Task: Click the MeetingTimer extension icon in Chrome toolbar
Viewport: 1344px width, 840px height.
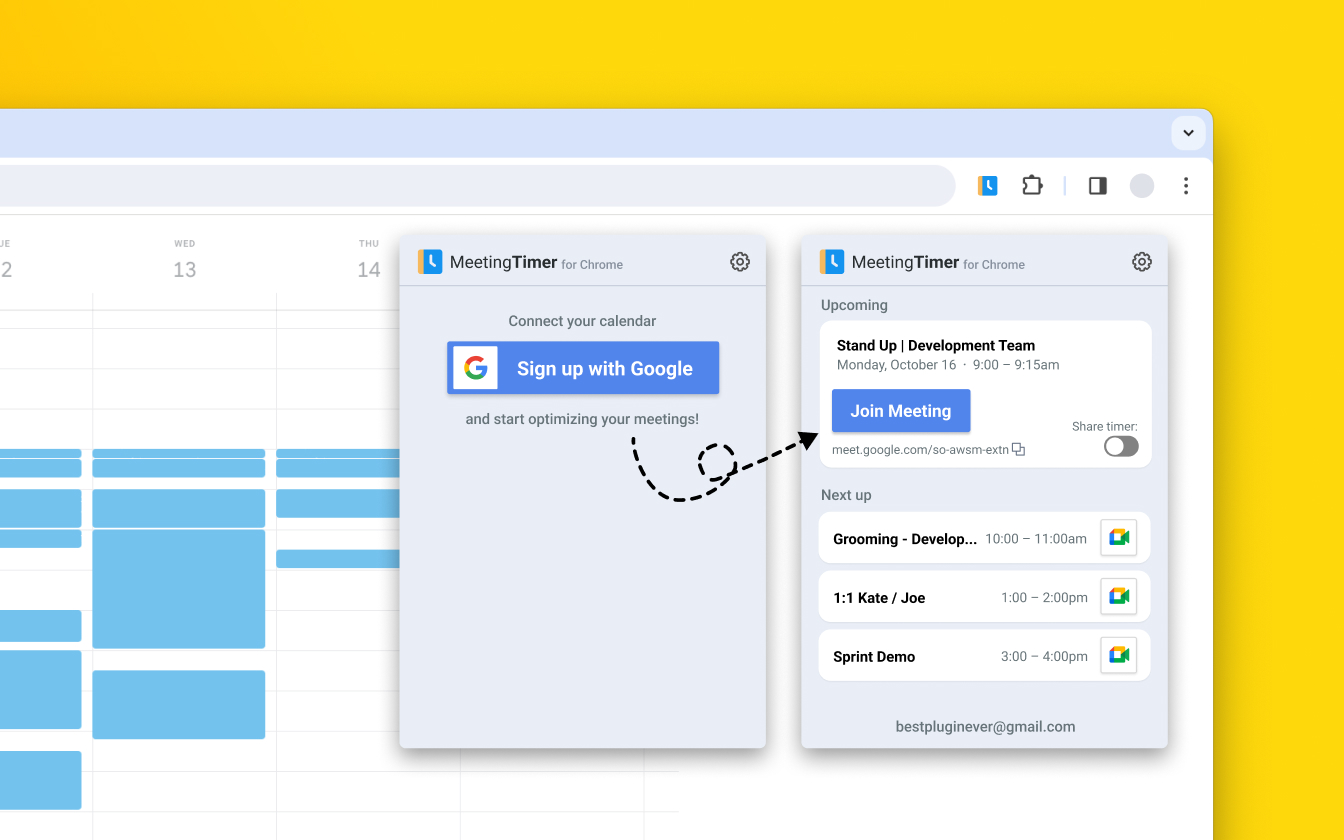Action: (988, 185)
